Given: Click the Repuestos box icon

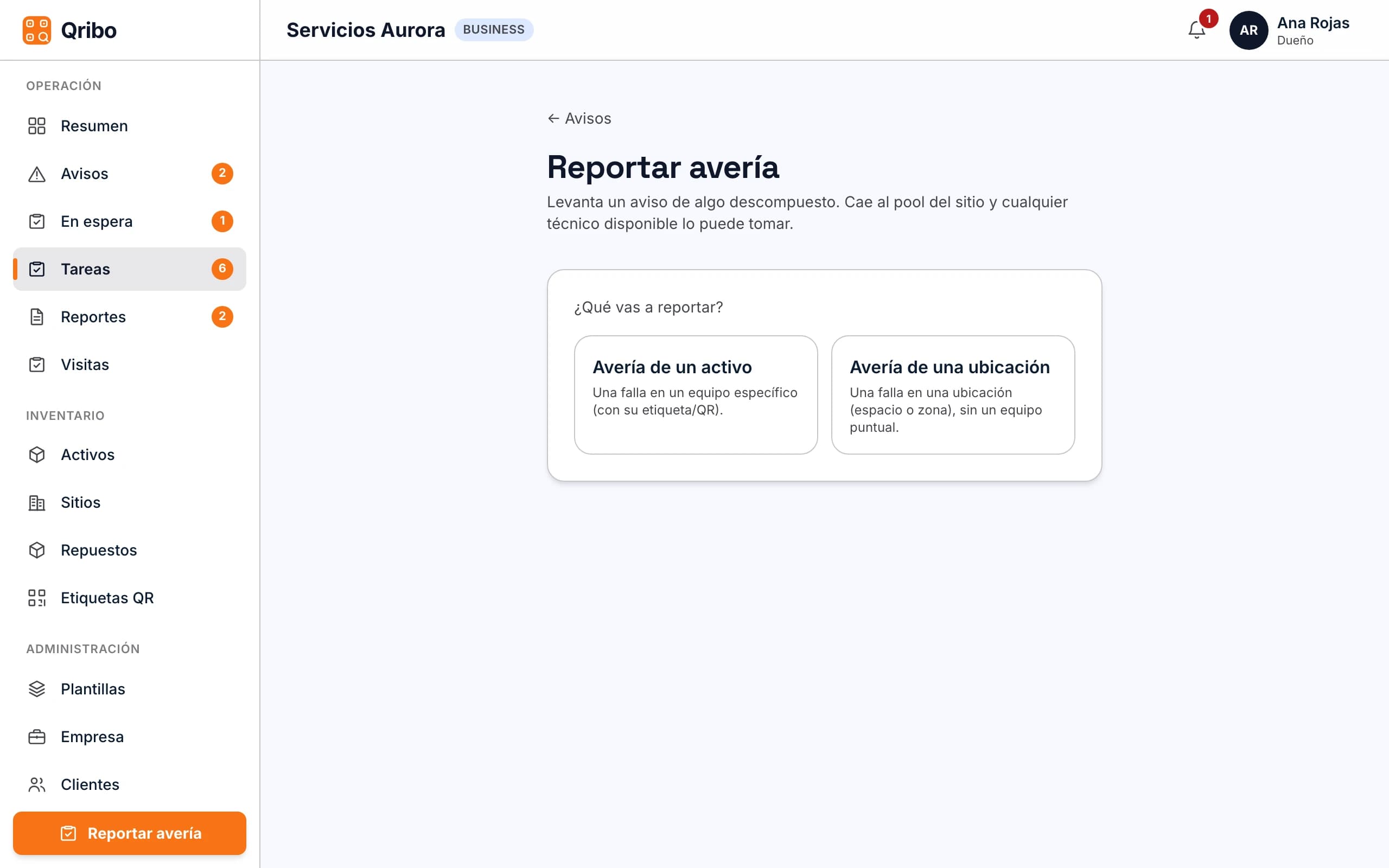Looking at the screenshot, I should click(x=37, y=550).
